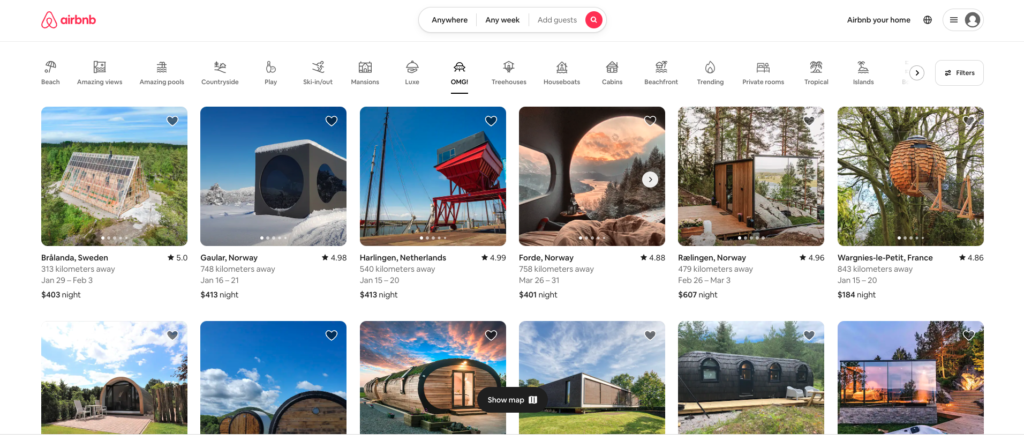Image resolution: width=1024 pixels, height=440 pixels.
Task: Click the 4.98 star rating
Action: tap(334, 258)
